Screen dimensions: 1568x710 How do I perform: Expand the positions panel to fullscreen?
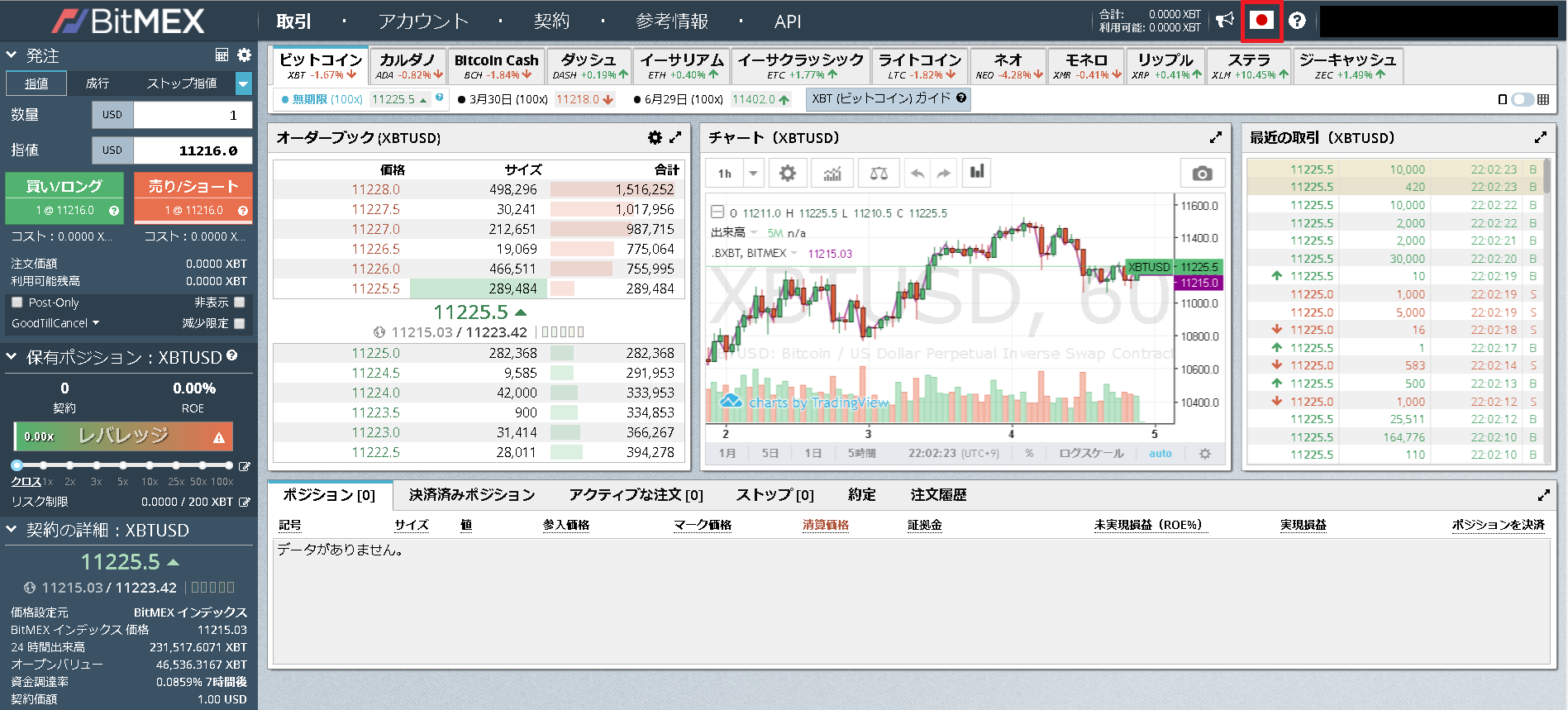(x=1543, y=494)
